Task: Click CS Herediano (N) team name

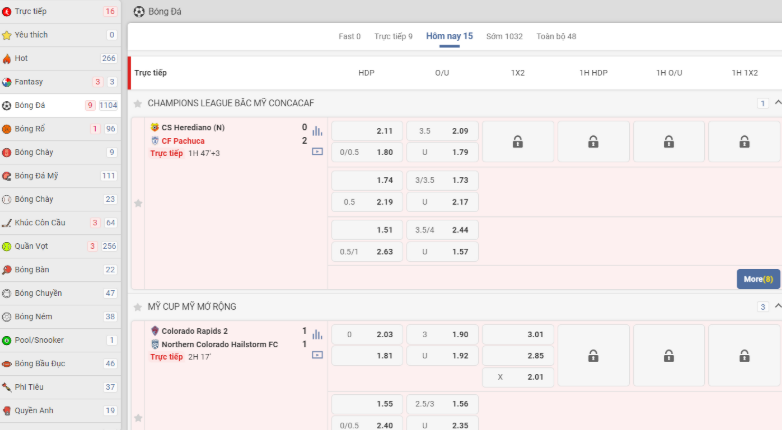Action: [x=193, y=128]
